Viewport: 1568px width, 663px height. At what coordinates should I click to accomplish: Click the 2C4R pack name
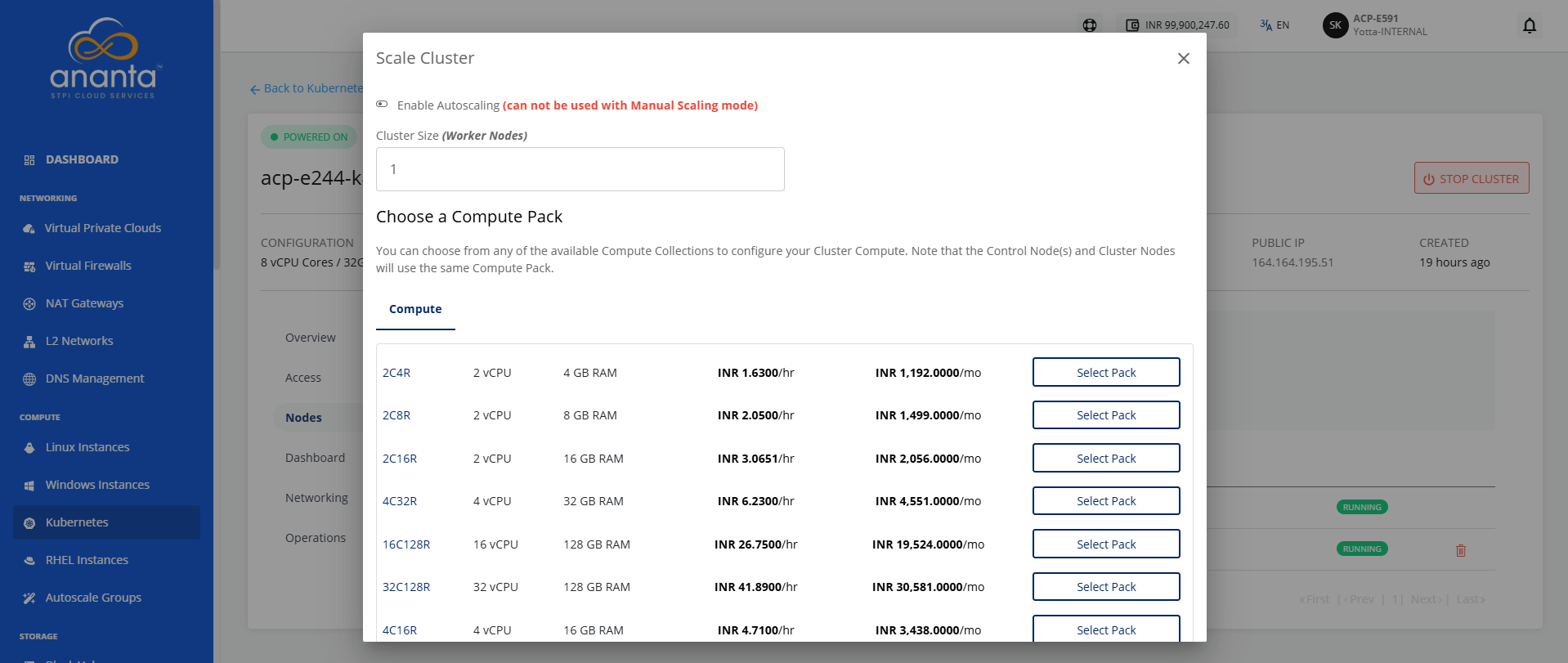[396, 373]
